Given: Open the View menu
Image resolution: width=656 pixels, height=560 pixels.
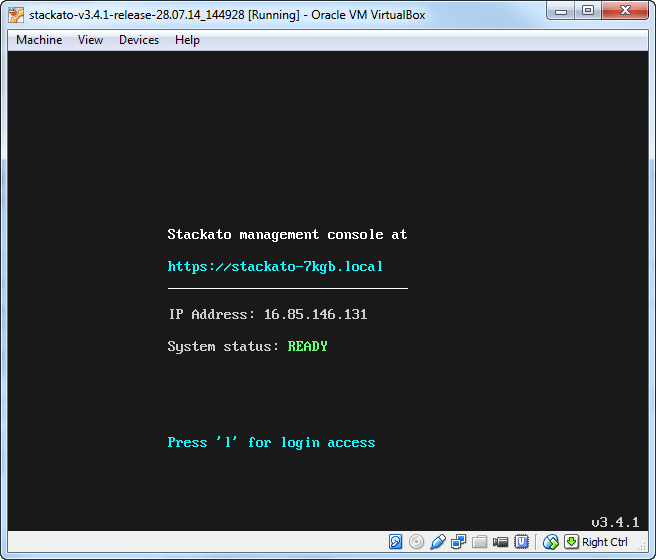Looking at the screenshot, I should point(90,40).
